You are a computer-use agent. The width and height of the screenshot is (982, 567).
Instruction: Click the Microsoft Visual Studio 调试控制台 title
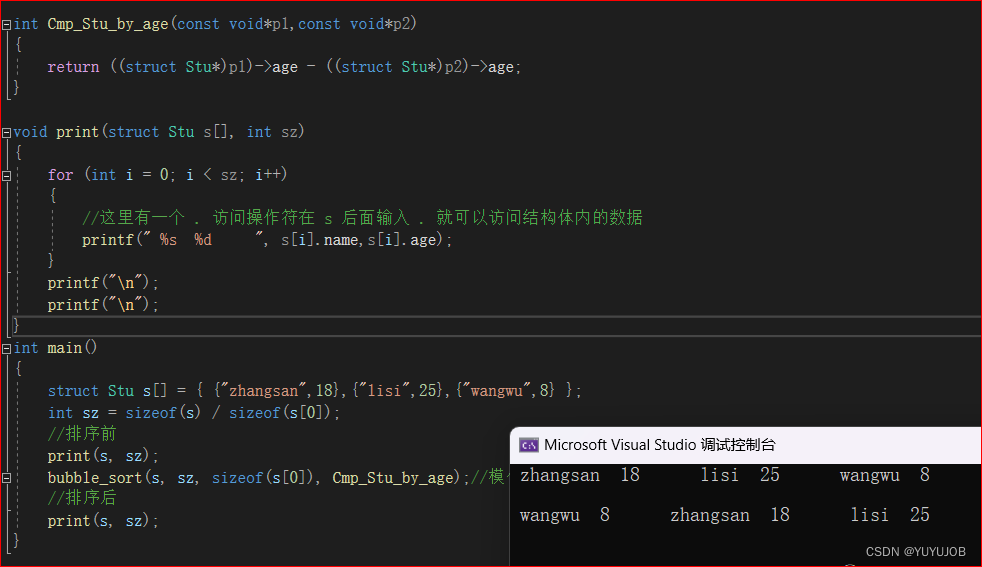659,445
